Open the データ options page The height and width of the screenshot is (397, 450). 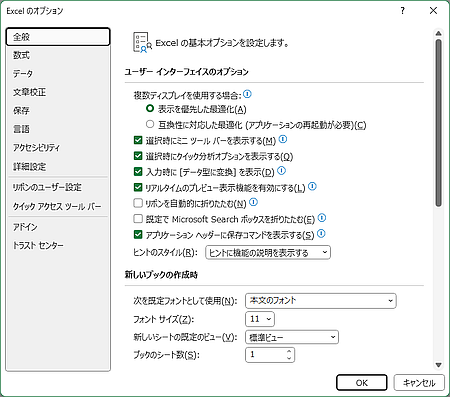coord(58,74)
